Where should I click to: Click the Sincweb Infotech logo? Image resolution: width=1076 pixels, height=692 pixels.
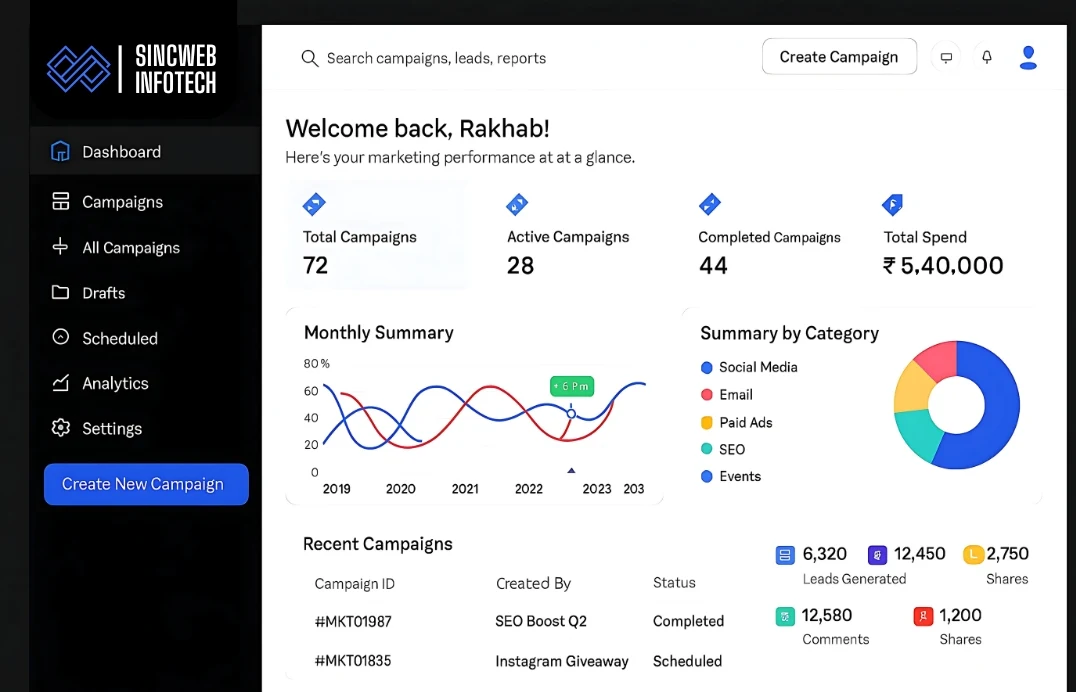[131, 70]
